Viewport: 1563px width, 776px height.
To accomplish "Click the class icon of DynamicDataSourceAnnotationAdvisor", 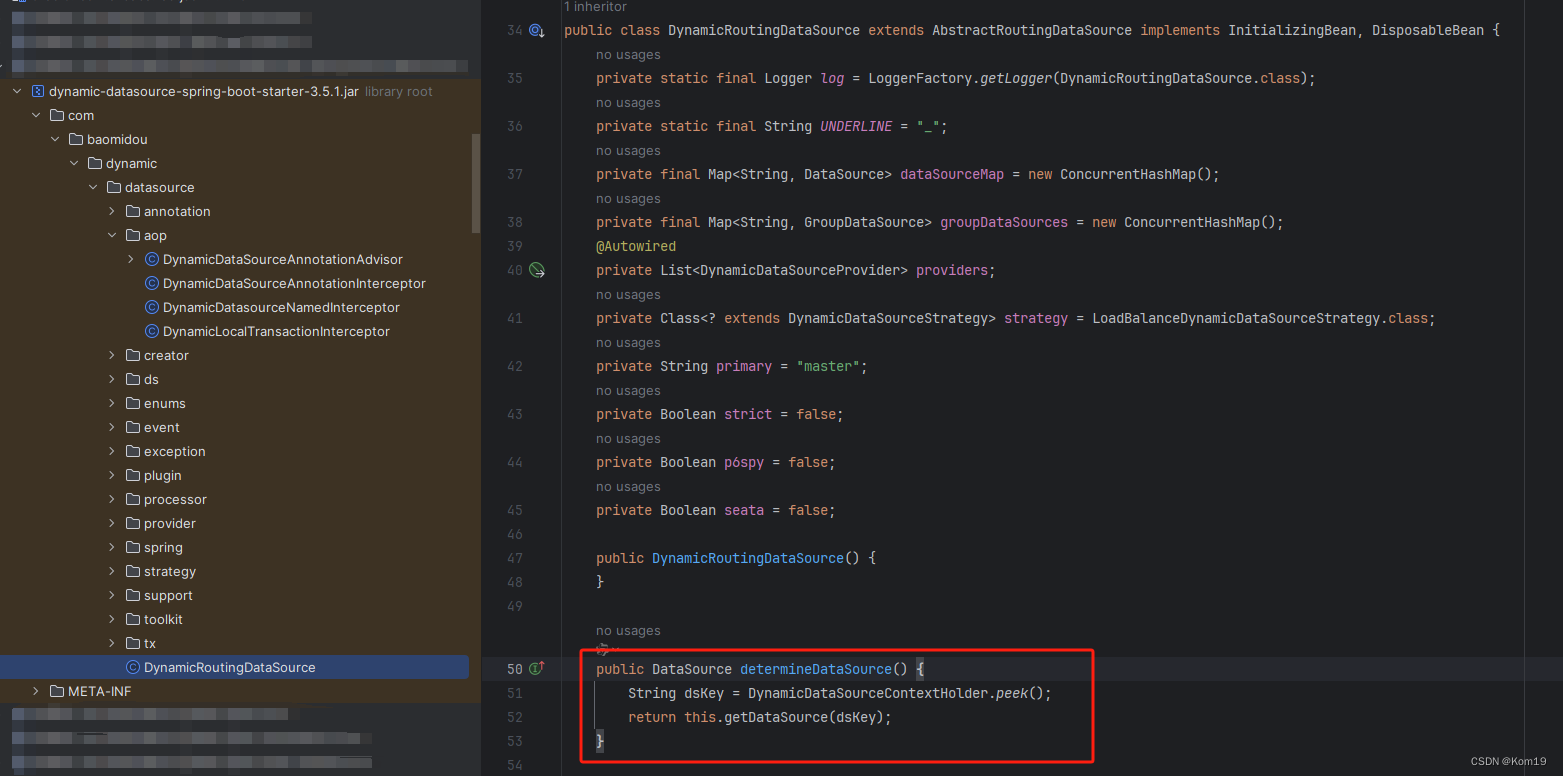I will pyautogui.click(x=151, y=259).
